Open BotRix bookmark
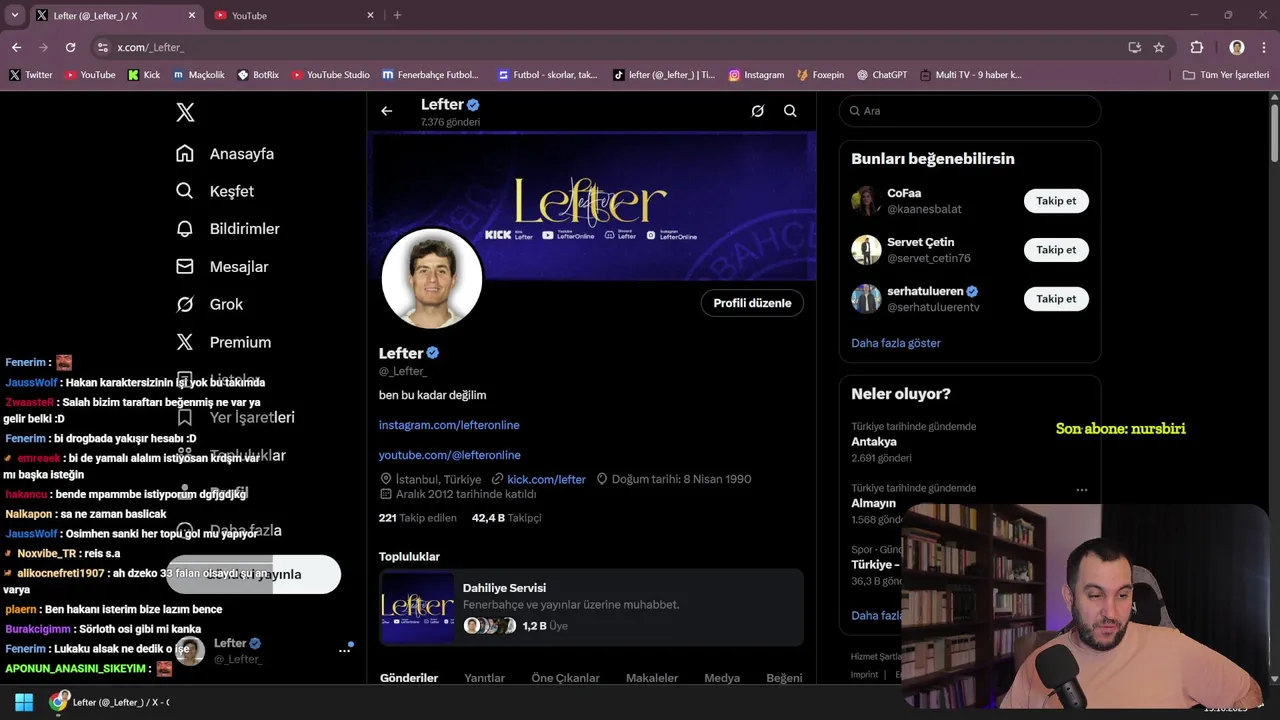Image resolution: width=1280 pixels, height=720 pixels. (258, 75)
